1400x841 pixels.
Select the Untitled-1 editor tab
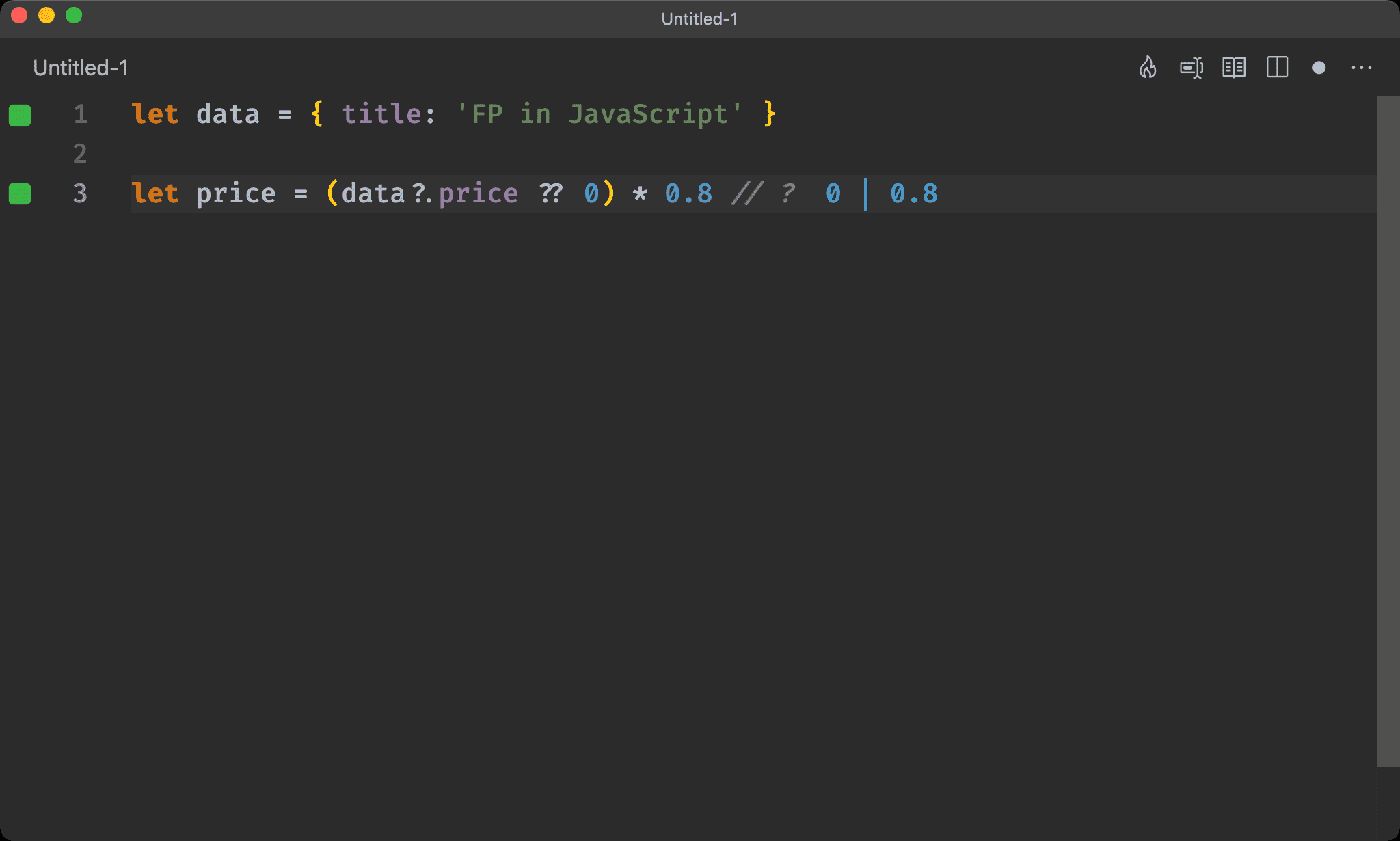[x=81, y=68]
